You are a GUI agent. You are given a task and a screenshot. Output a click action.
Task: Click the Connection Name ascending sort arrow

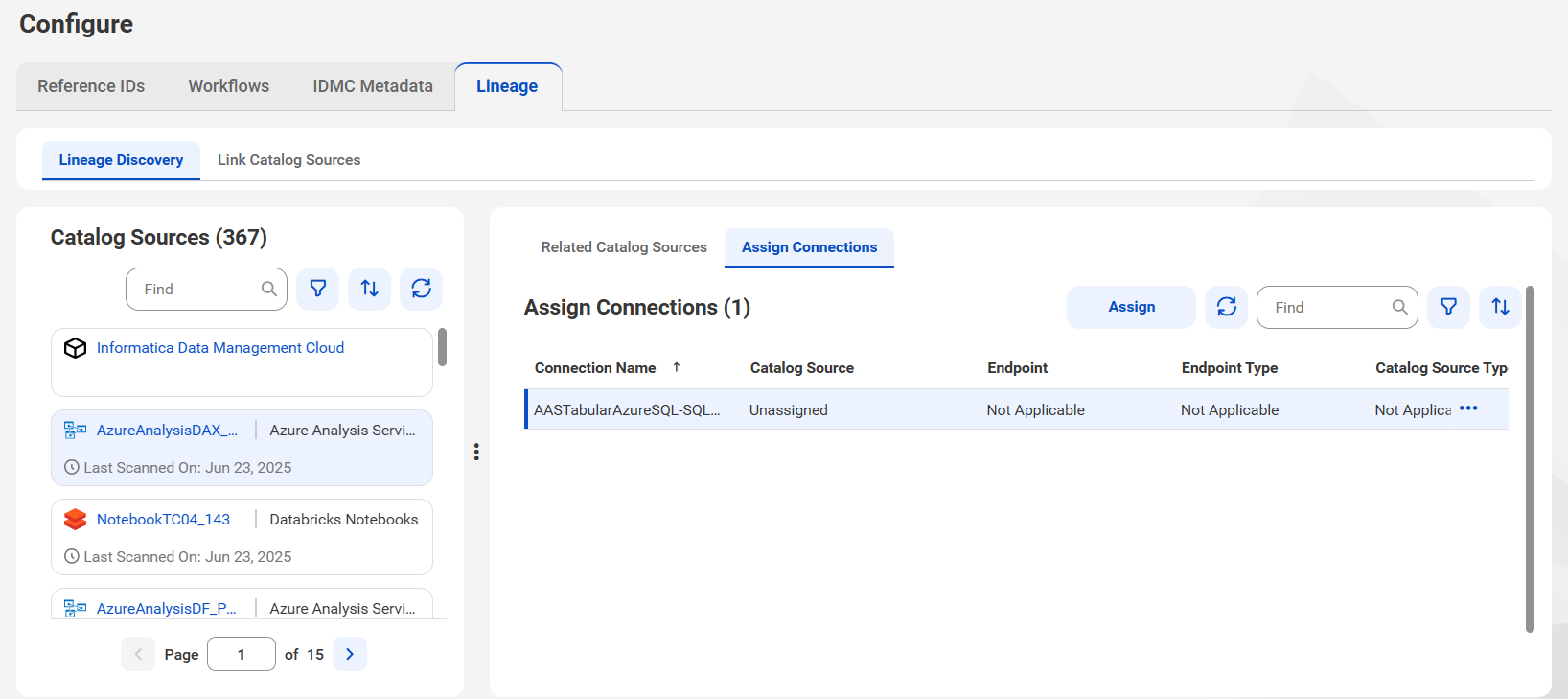677,367
